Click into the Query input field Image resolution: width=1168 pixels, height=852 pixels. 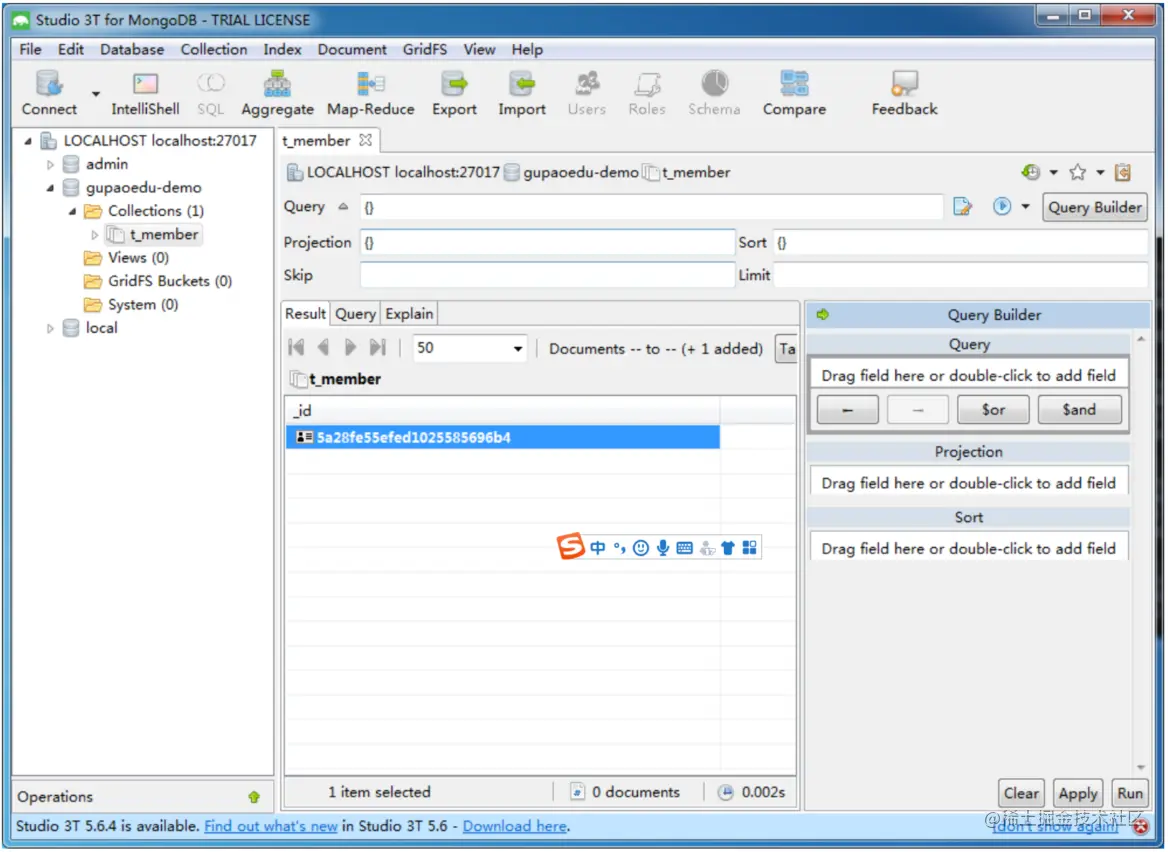coord(652,207)
